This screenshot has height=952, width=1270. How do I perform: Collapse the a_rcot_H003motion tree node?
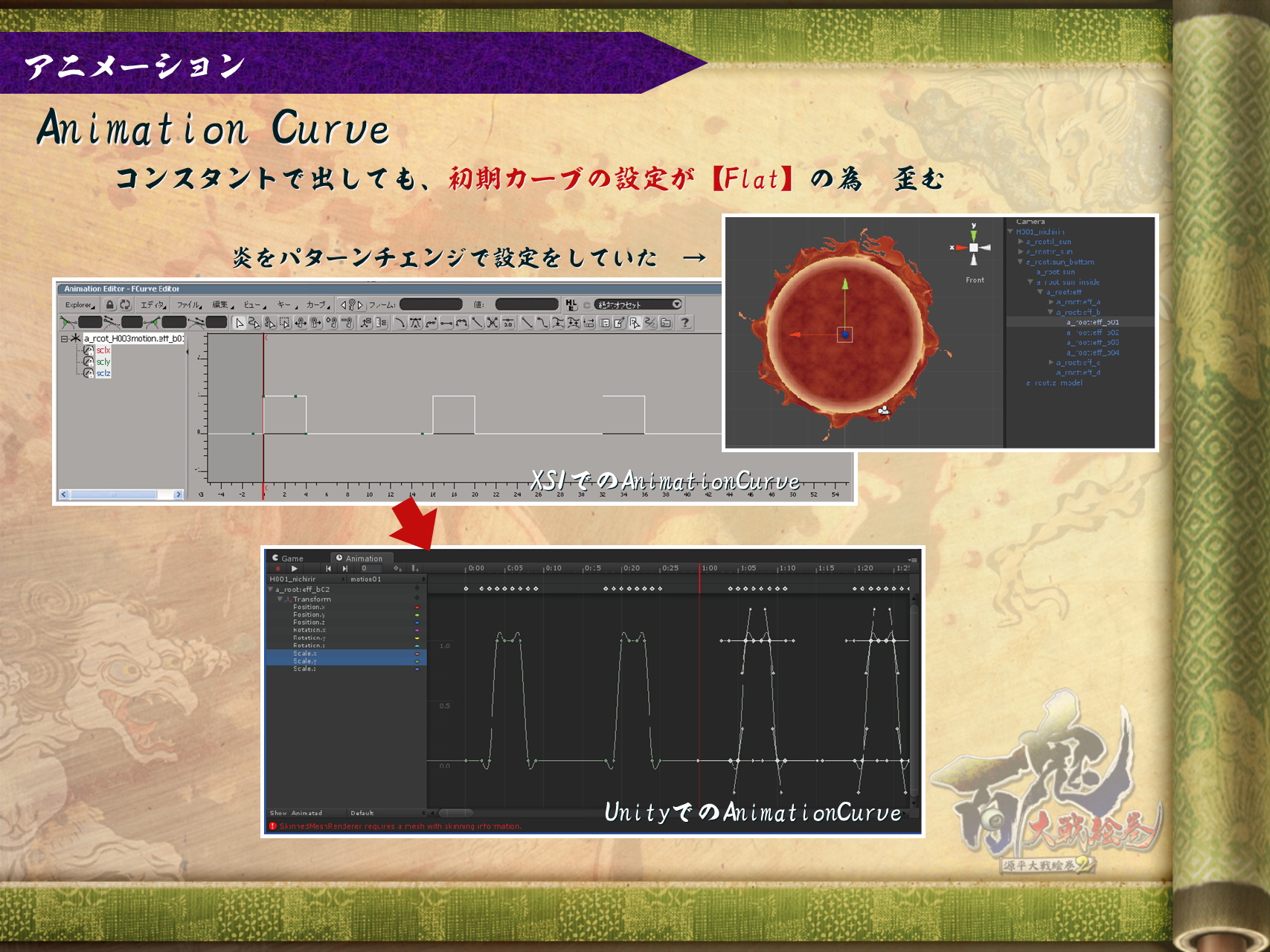[x=64, y=338]
